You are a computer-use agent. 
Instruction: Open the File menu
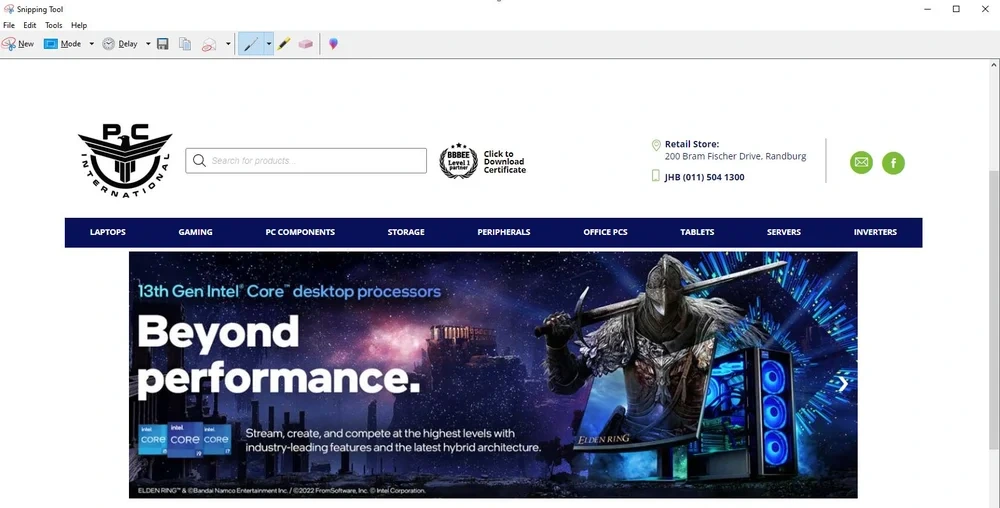click(x=9, y=25)
